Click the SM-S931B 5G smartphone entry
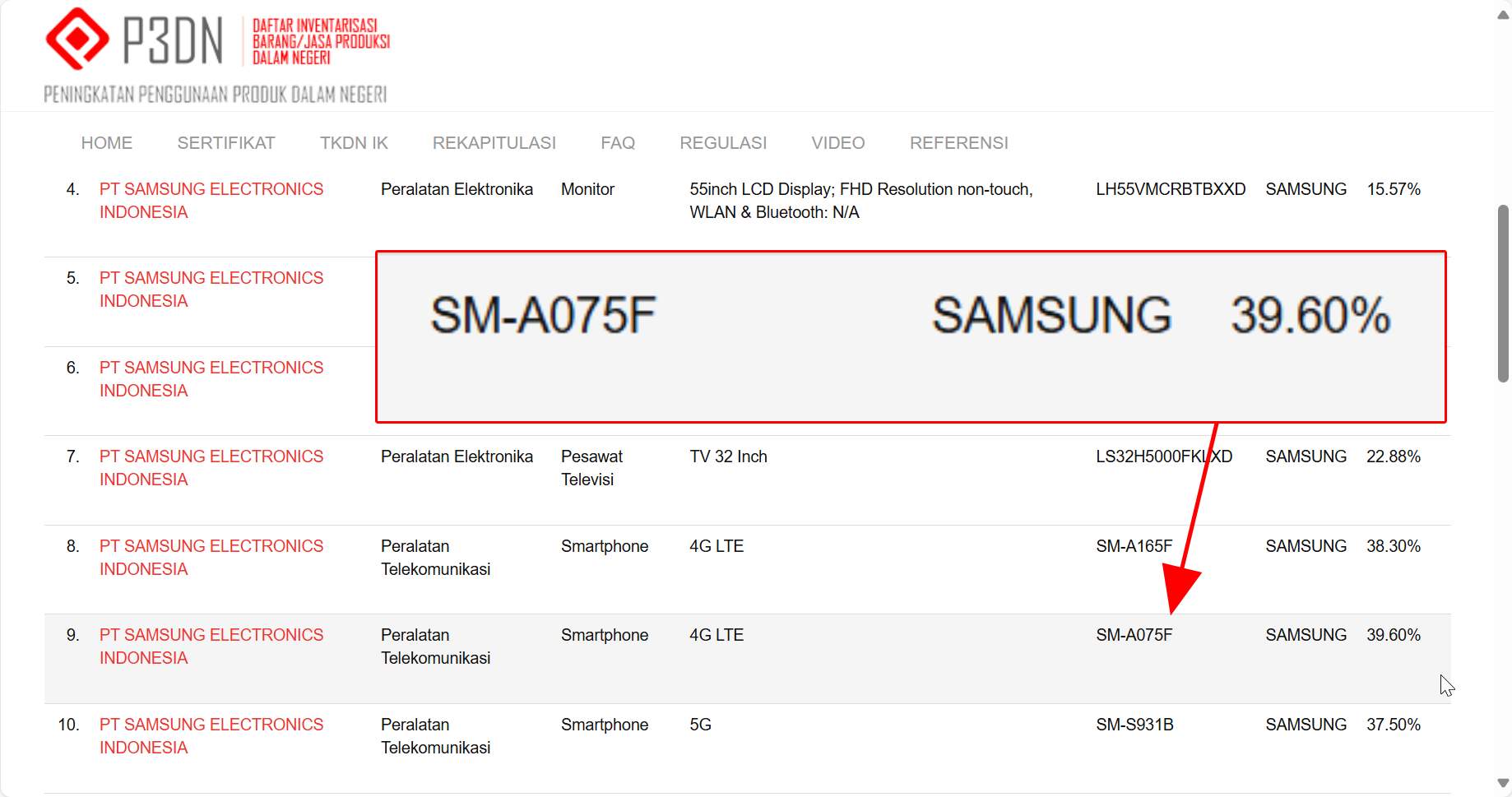The height and width of the screenshot is (797, 1512). (1134, 725)
